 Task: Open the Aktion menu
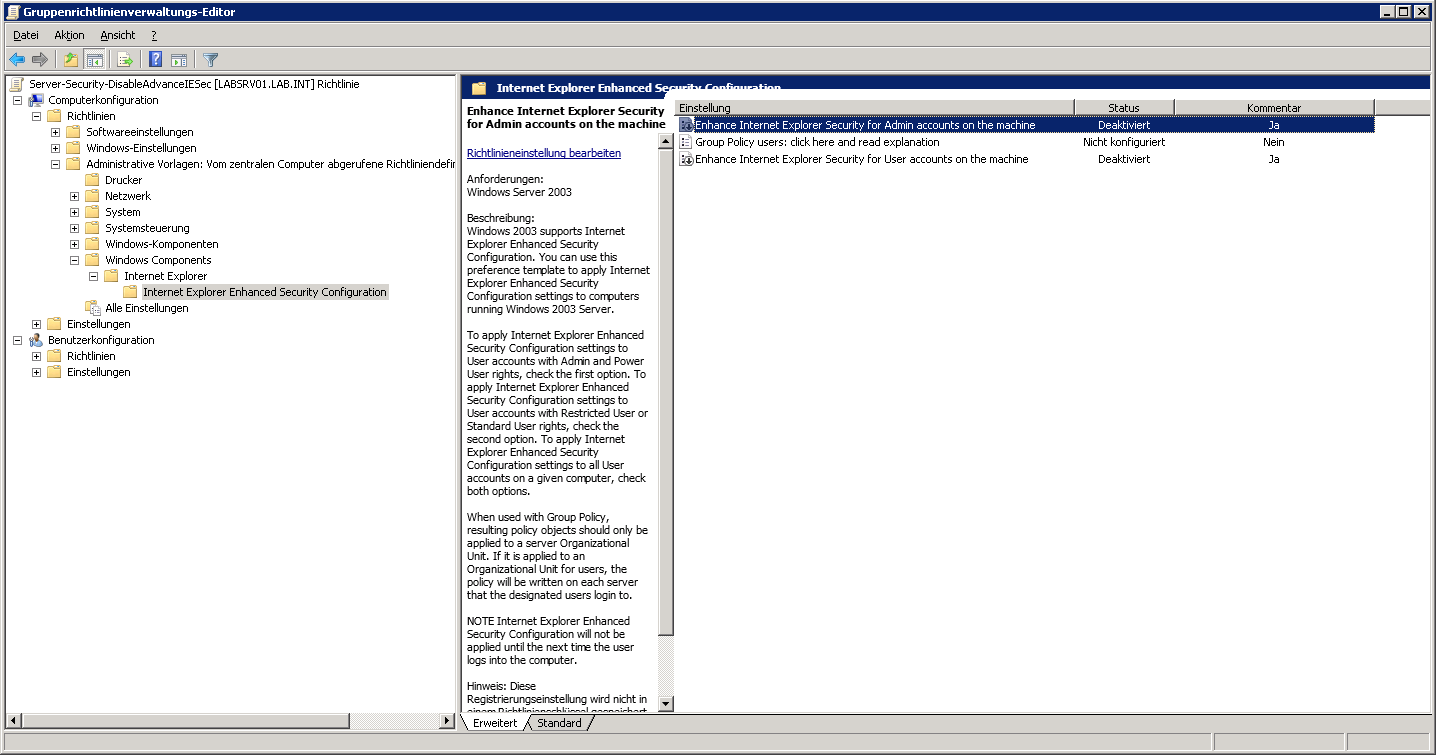coord(69,35)
